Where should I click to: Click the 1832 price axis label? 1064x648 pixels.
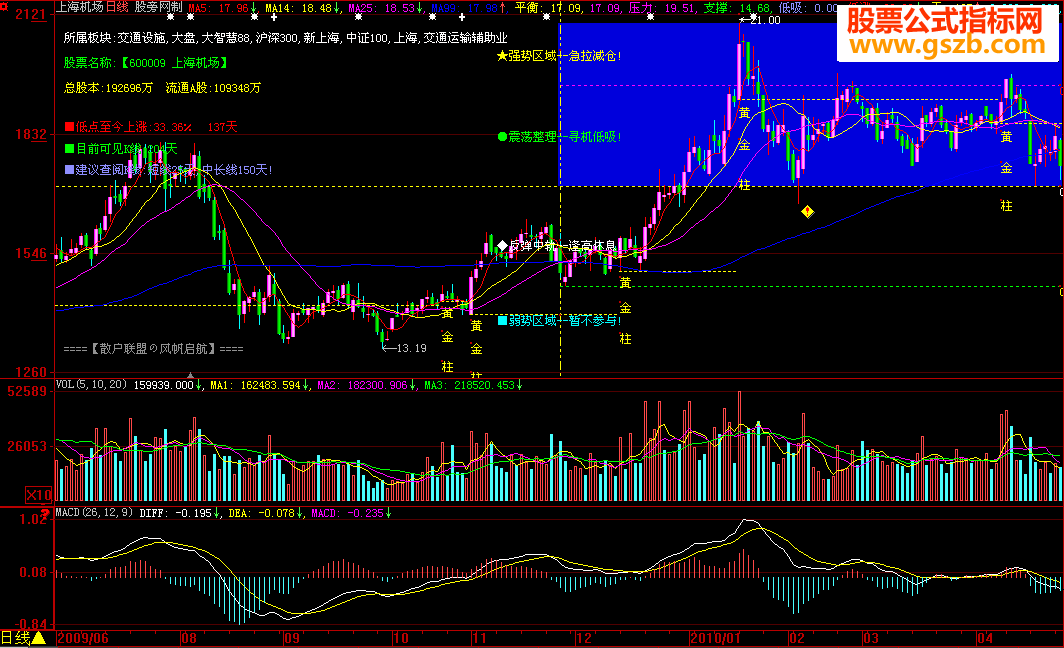31,134
